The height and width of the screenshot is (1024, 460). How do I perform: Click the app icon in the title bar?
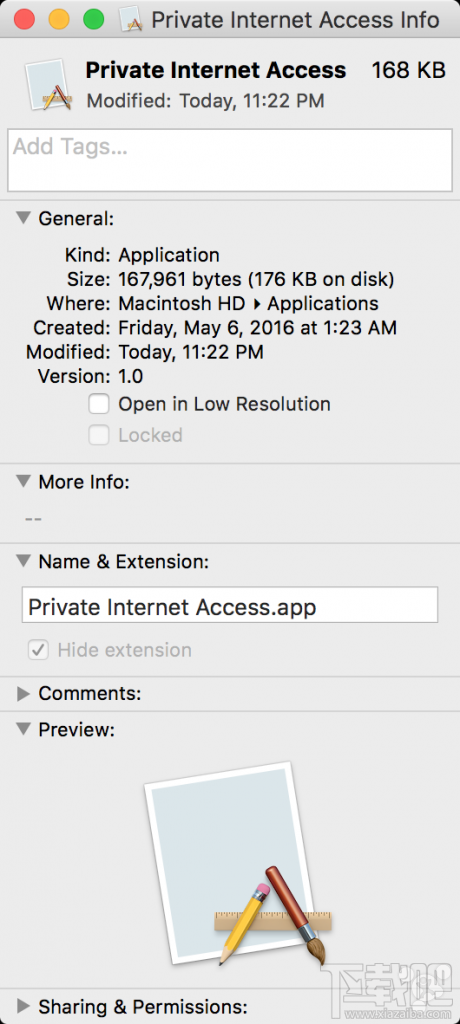click(x=132, y=19)
